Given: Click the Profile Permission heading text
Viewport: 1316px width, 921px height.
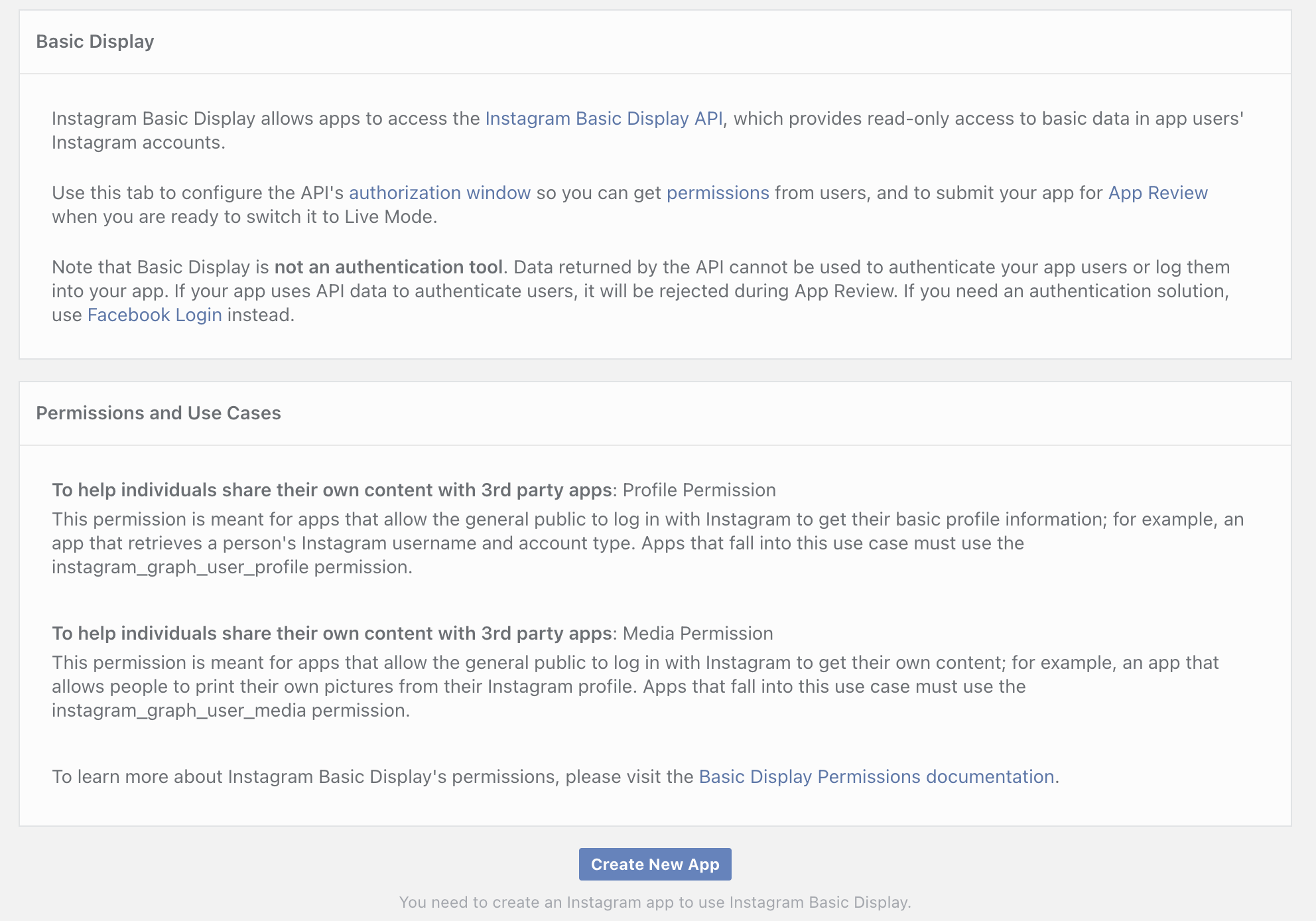Looking at the screenshot, I should [699, 490].
